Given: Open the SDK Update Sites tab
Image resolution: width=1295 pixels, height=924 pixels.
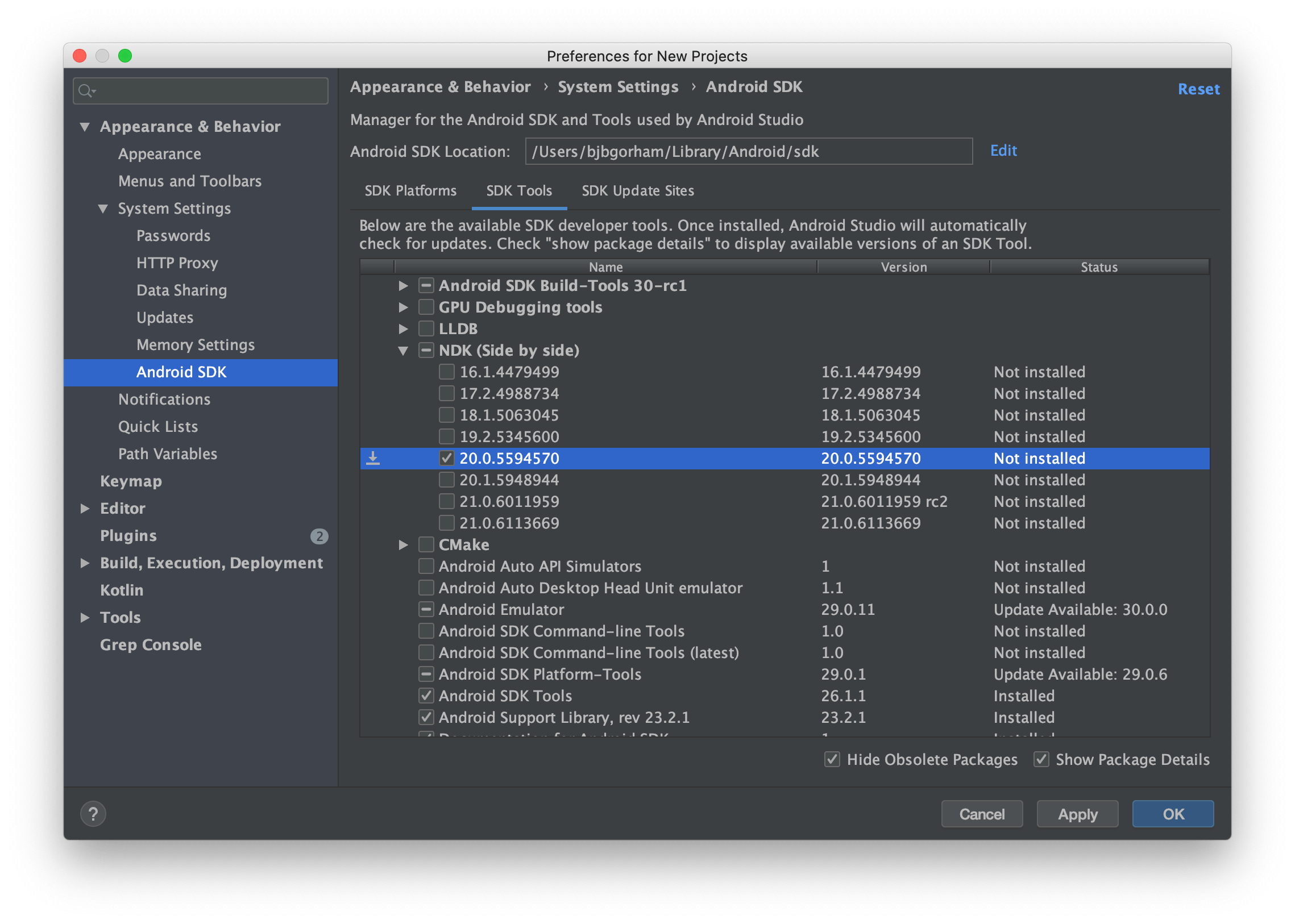Looking at the screenshot, I should (637, 190).
